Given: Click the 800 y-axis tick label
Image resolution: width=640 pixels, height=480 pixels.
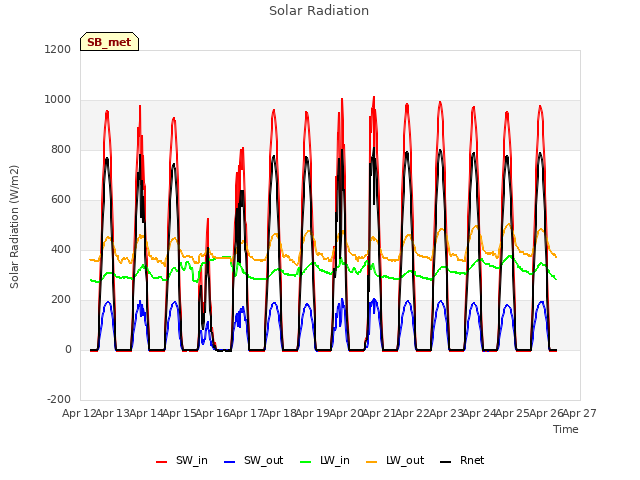Looking at the screenshot, I should click(x=61, y=149).
